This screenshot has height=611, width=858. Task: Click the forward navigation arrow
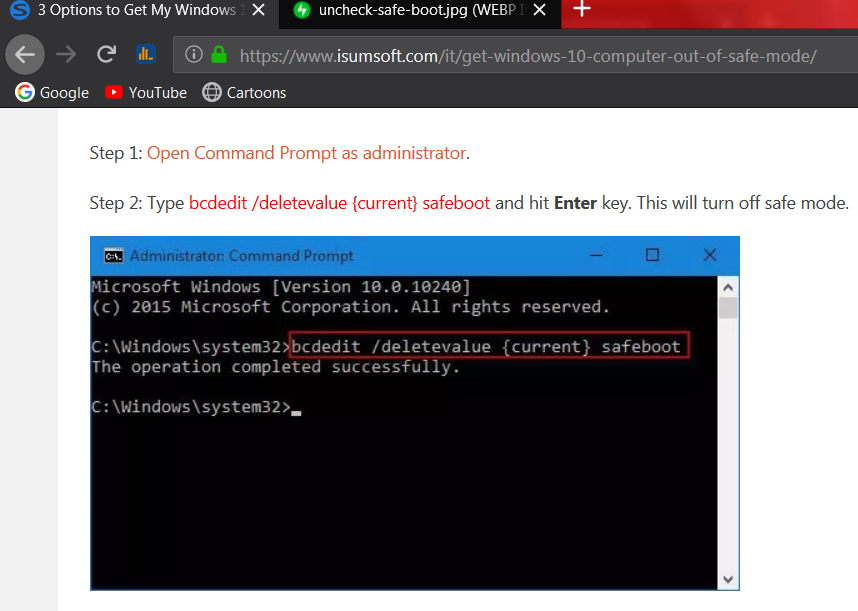(x=66, y=54)
